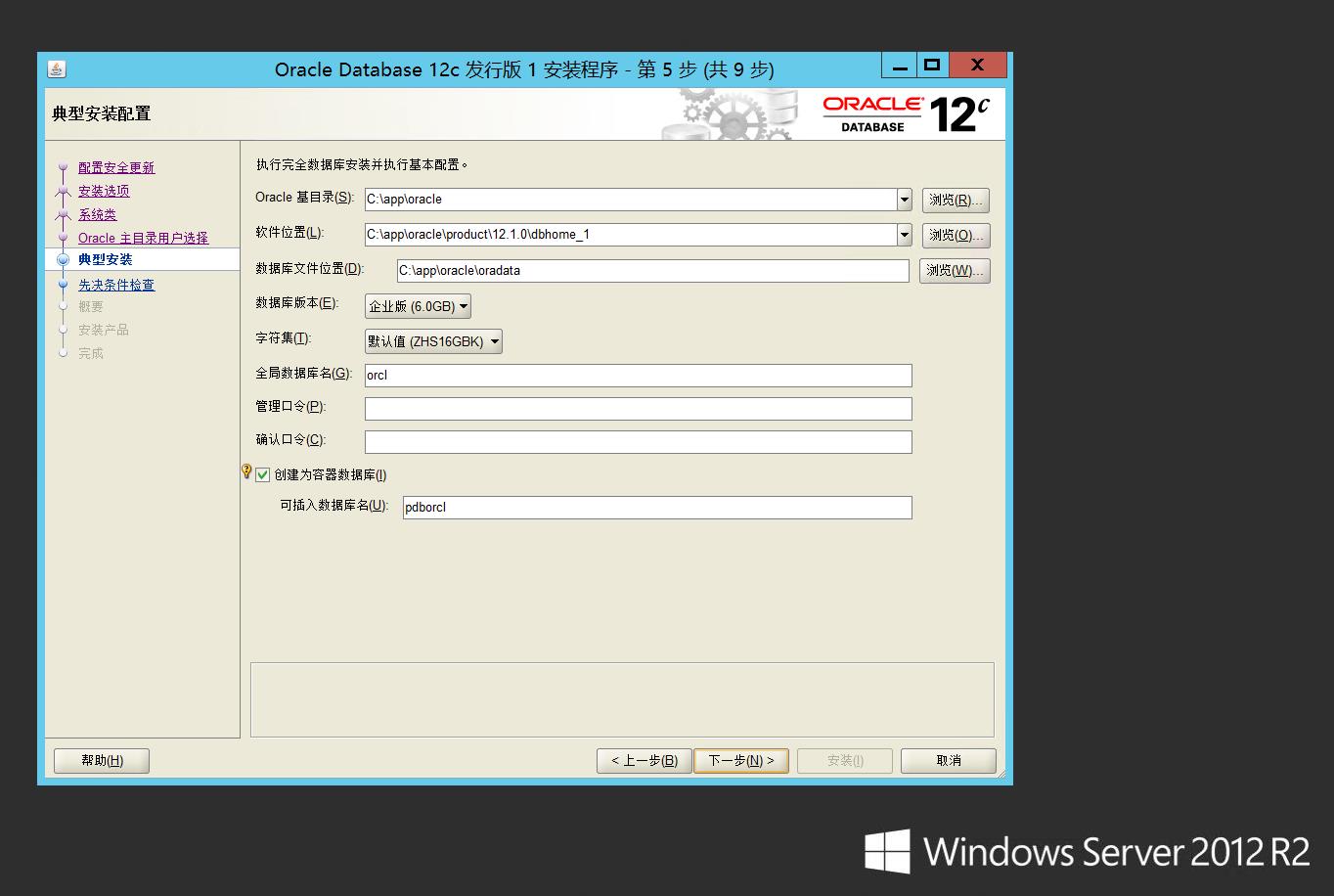Open the character set ZHS16GBK dropdown
This screenshot has width=1334, height=896.
point(433,341)
